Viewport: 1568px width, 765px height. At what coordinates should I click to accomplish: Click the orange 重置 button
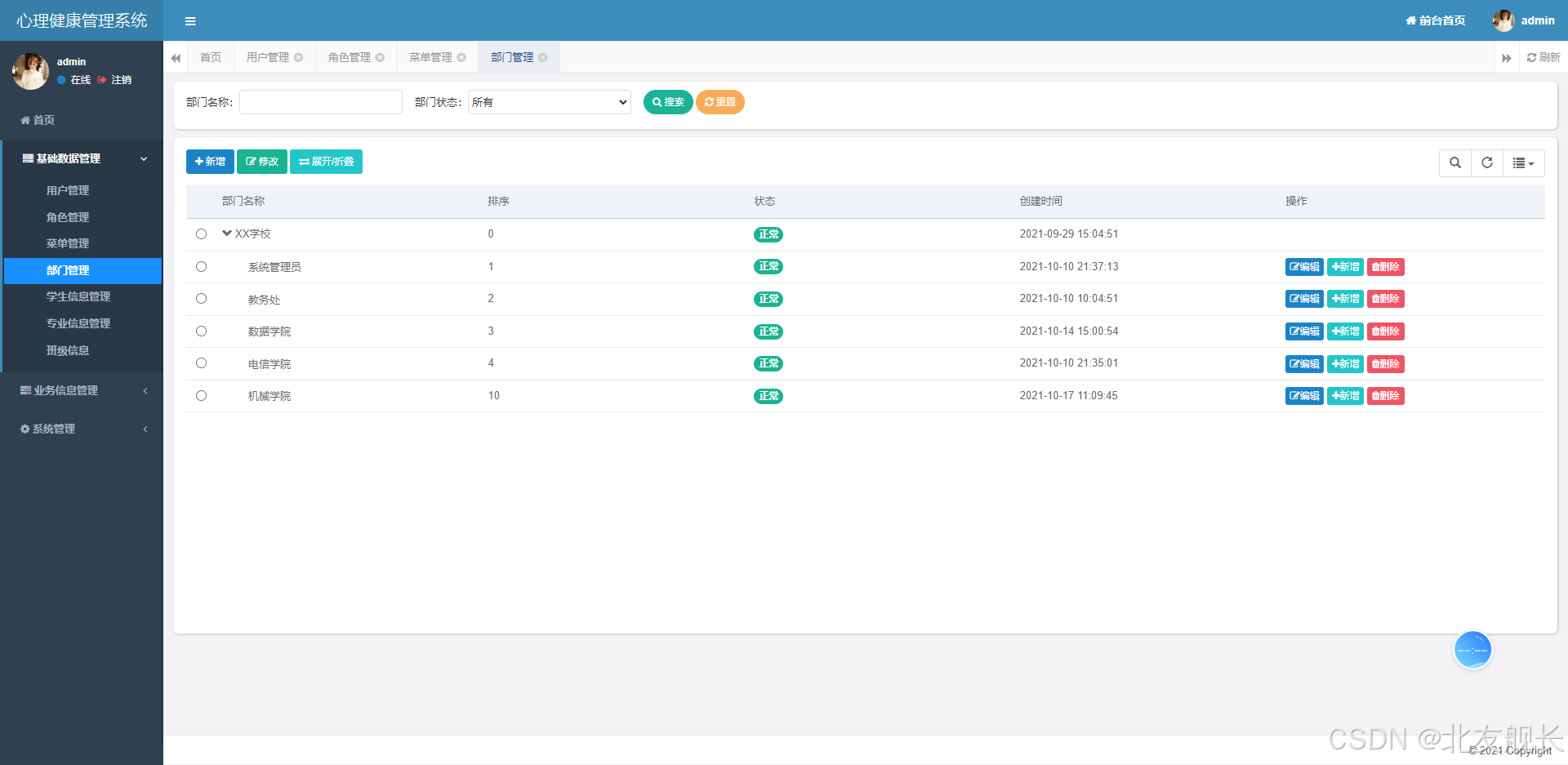pyautogui.click(x=720, y=102)
